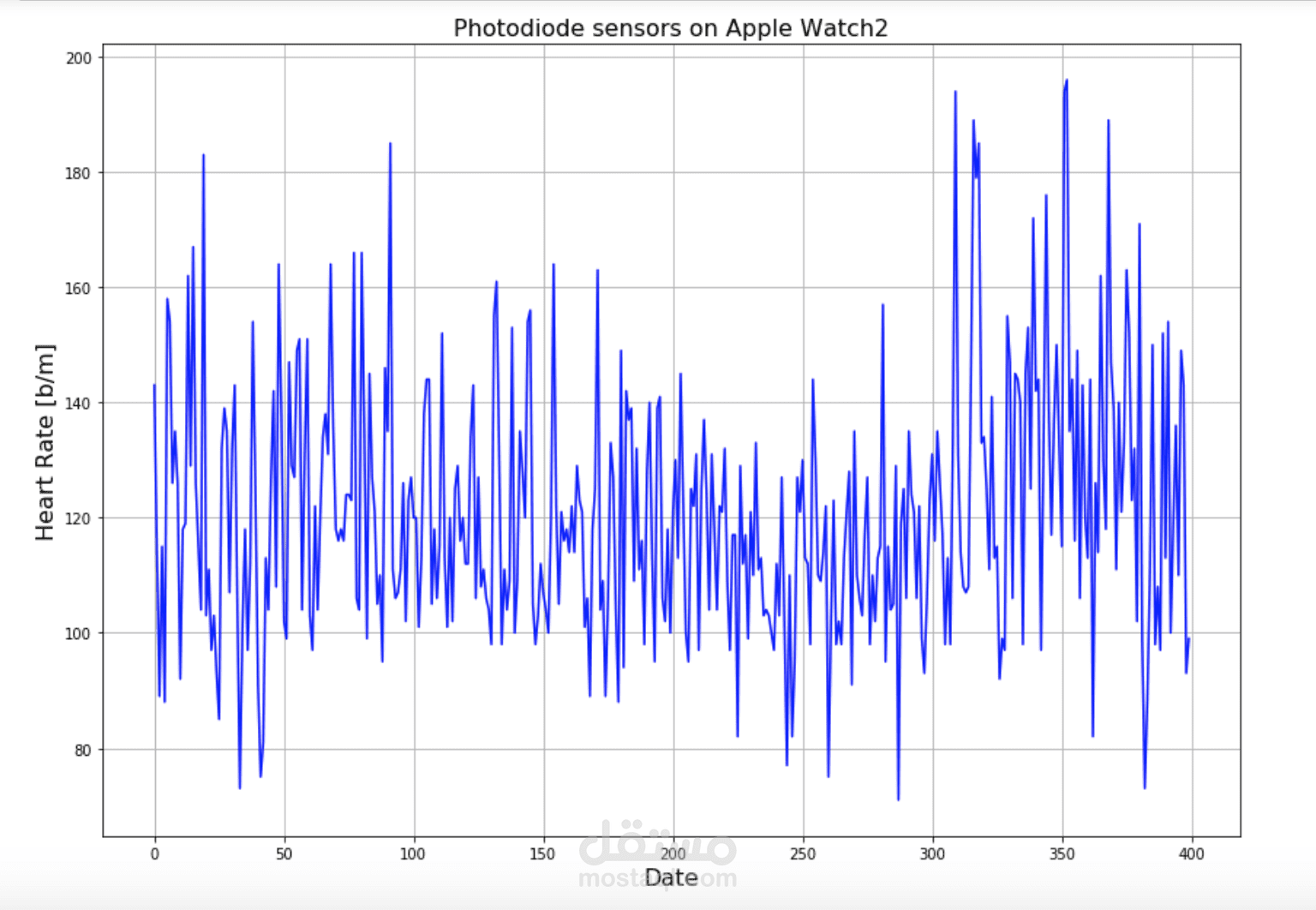Screen dimensions: 1316x910
Task: Click the '400' tick on x-axis
Action: click(x=1192, y=853)
